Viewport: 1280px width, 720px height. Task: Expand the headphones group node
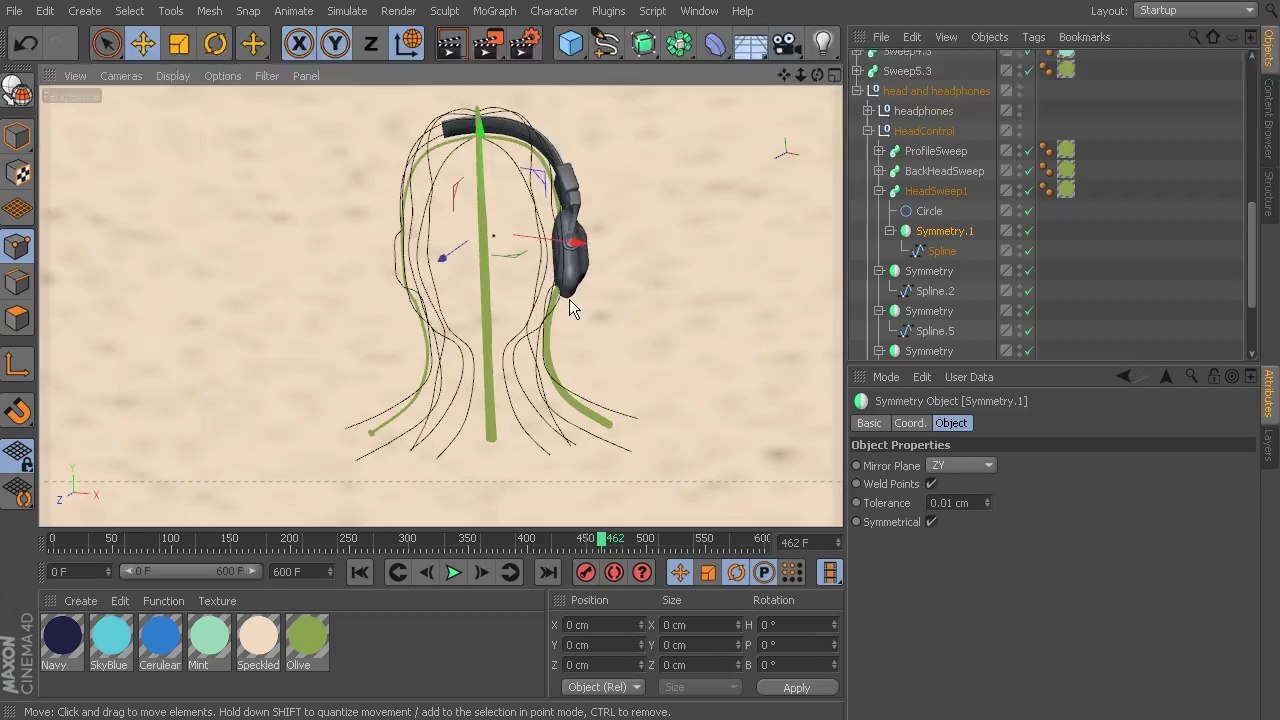coord(868,111)
